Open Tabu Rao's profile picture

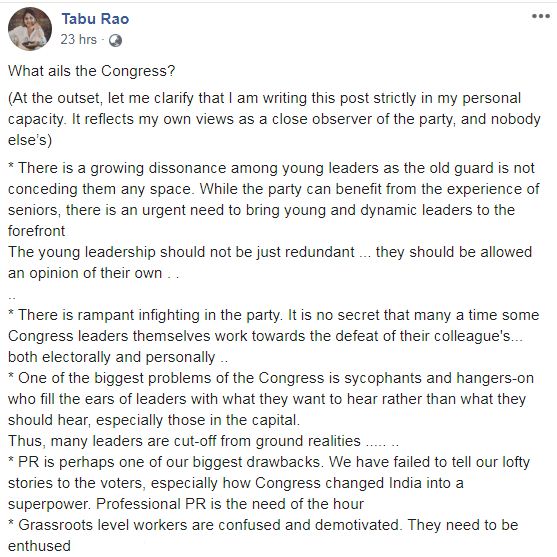click(30, 29)
